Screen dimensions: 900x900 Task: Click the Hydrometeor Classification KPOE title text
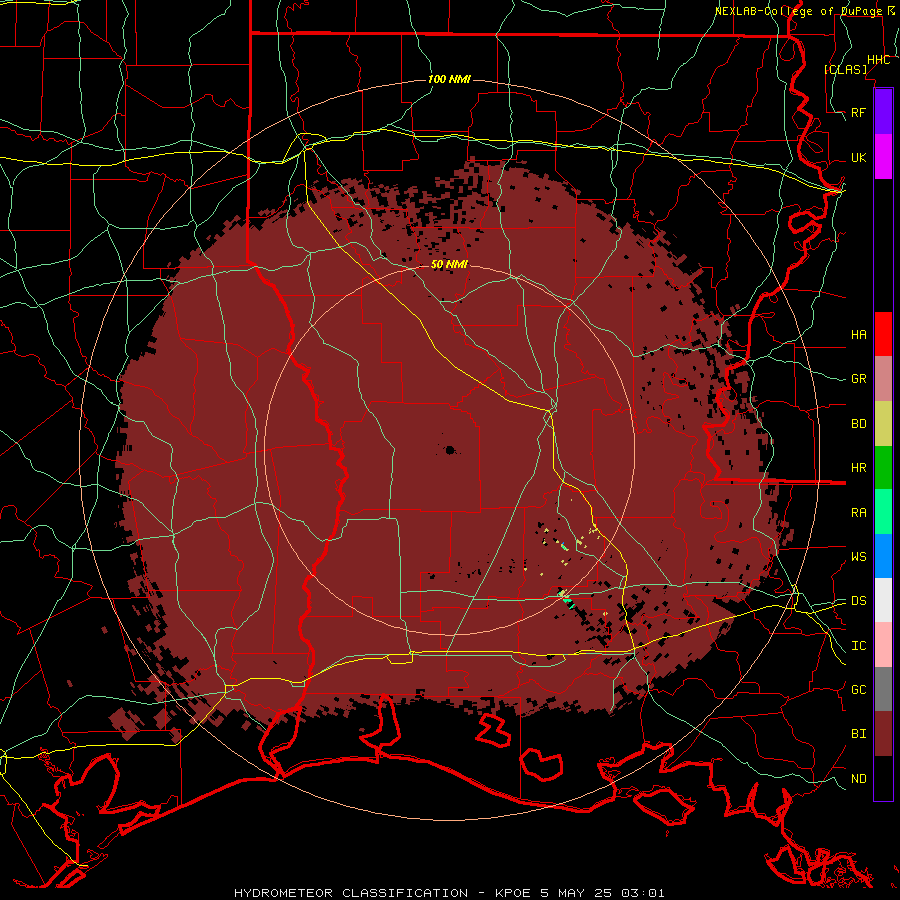(449, 893)
